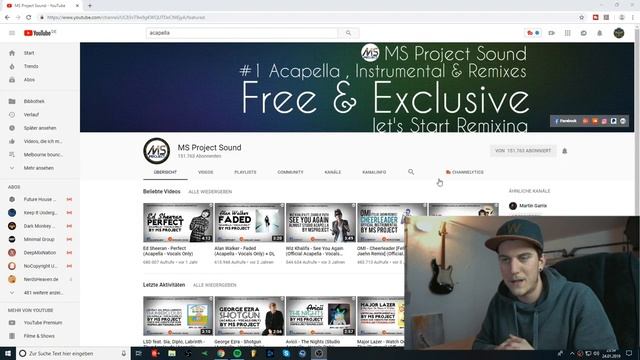Open the YouTube apps grid icon
This screenshot has height=360, width=640.
(x=567, y=33)
